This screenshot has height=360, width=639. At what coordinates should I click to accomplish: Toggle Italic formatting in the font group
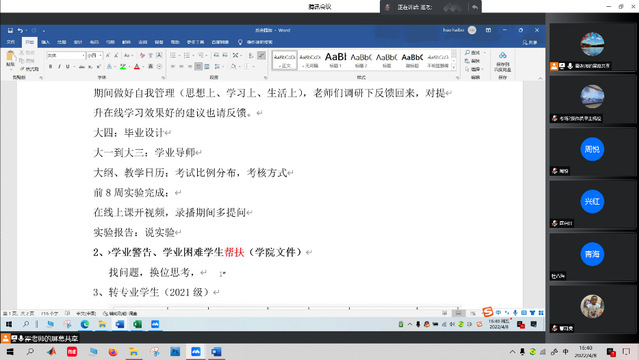(x=59, y=67)
